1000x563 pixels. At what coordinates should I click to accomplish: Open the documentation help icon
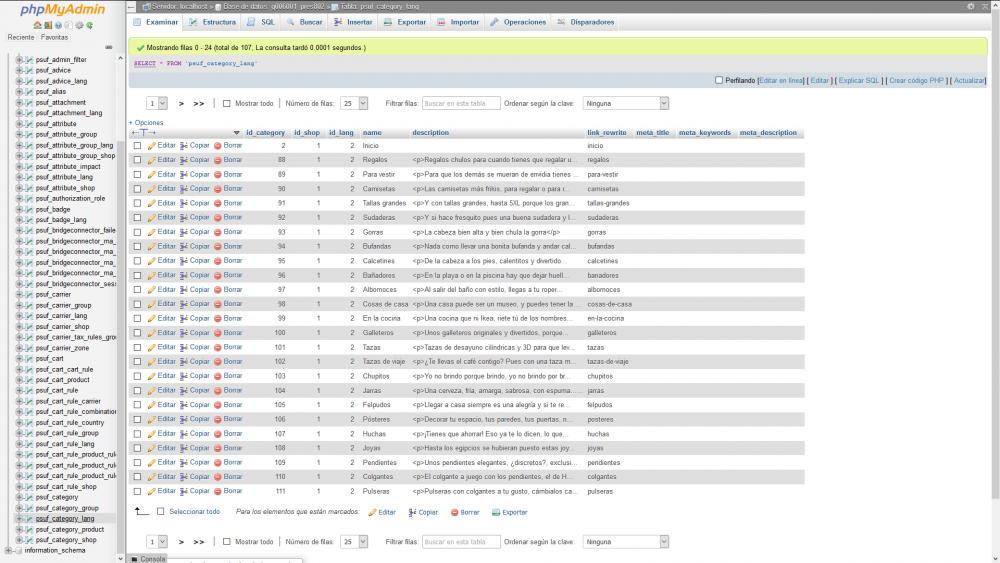(58, 26)
